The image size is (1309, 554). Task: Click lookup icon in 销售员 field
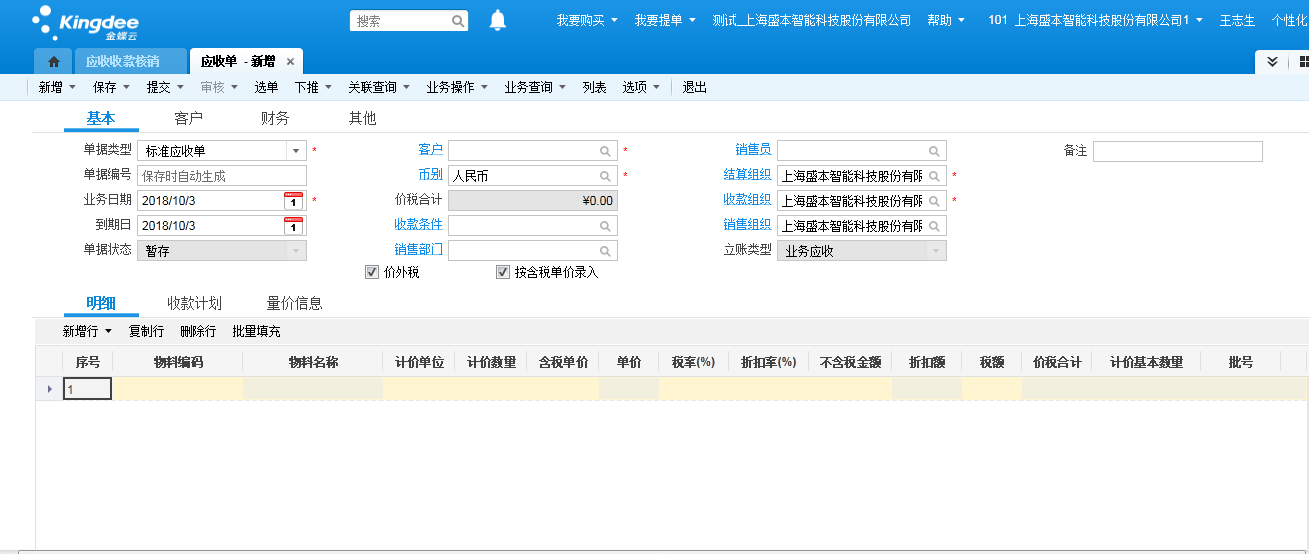[x=934, y=151]
